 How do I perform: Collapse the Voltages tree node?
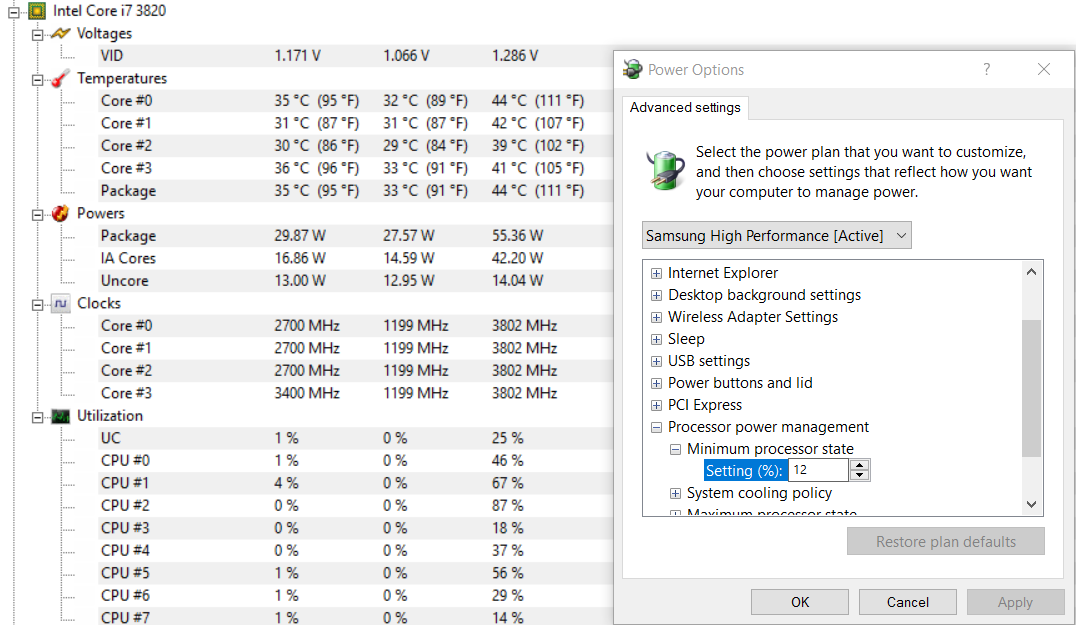(x=38, y=34)
